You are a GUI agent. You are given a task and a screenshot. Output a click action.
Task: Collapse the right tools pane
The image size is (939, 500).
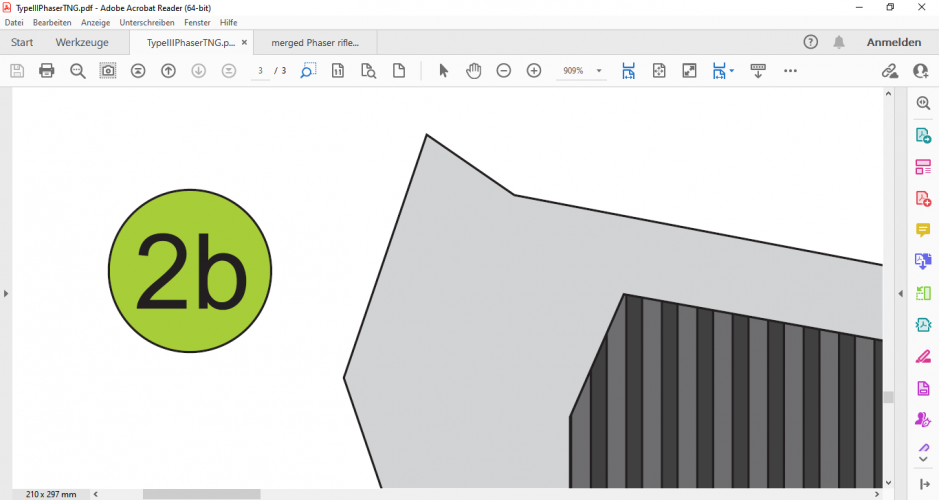(x=901, y=293)
